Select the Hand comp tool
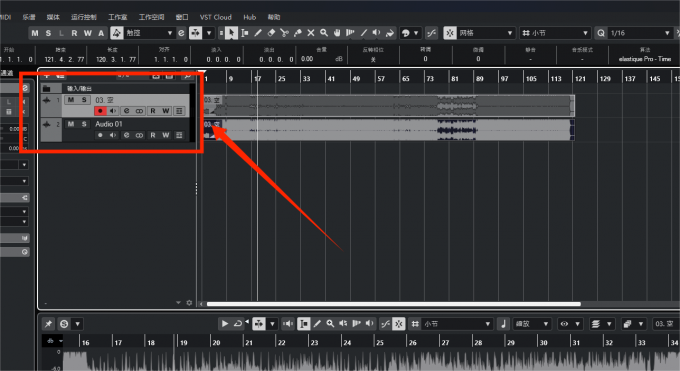This screenshot has height=371, width=680. tap(337, 33)
